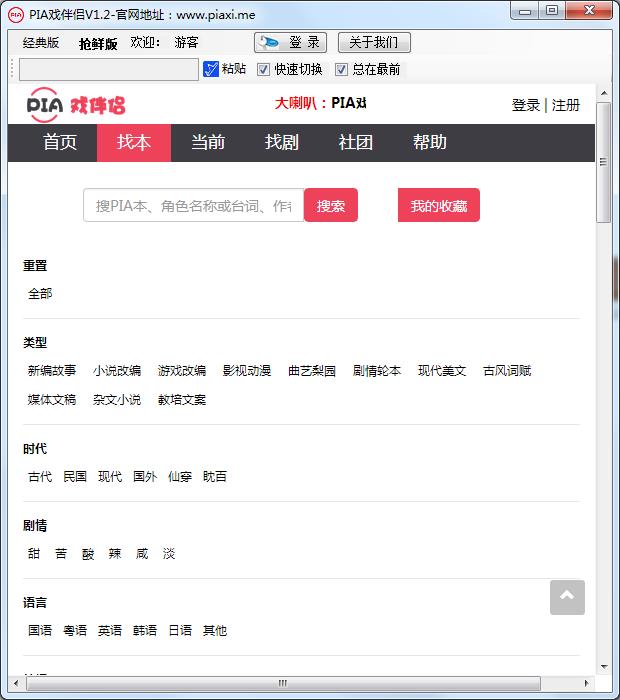Go to the 当前 tab
This screenshot has height=700, width=620.
pos(208,142)
